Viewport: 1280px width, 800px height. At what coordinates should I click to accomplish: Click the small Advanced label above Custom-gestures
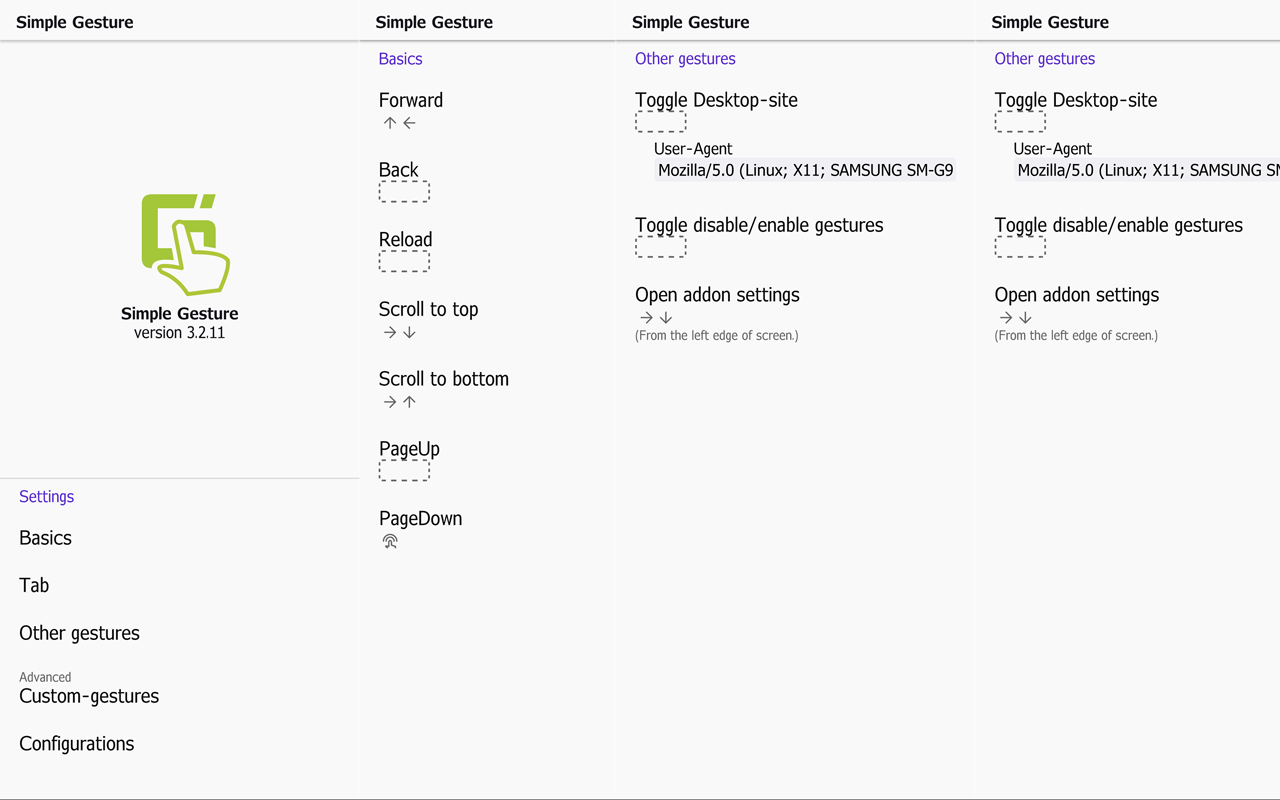point(45,677)
